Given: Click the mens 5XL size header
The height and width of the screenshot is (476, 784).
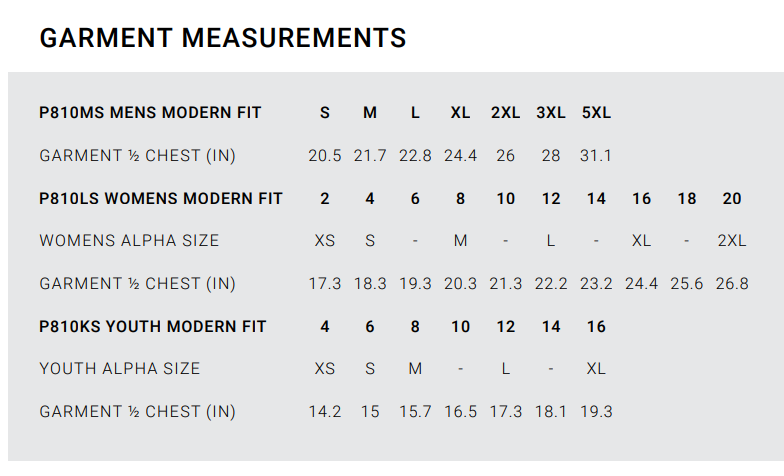Looking at the screenshot, I should [596, 113].
